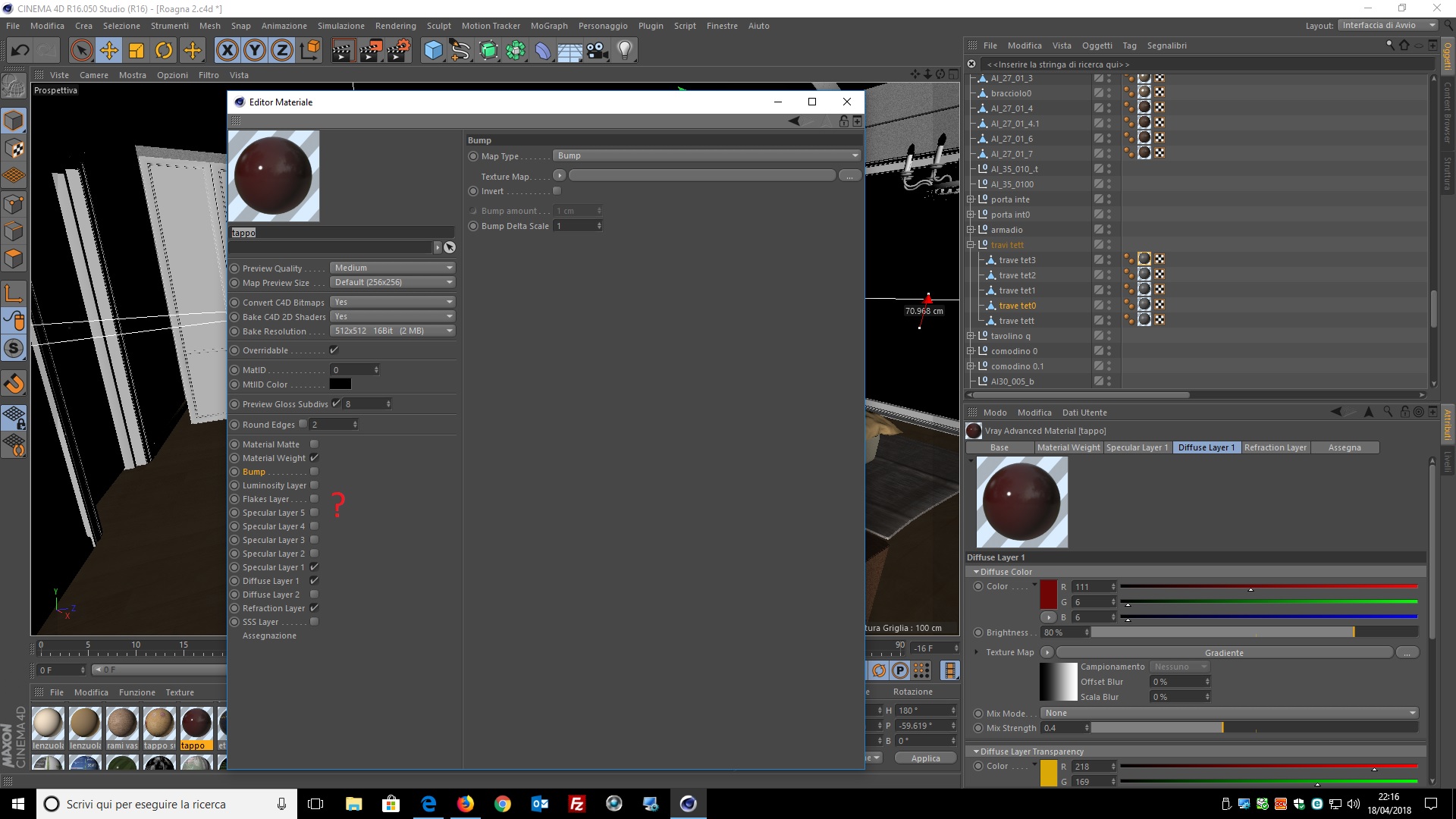Add a cube primitive object

point(433,51)
